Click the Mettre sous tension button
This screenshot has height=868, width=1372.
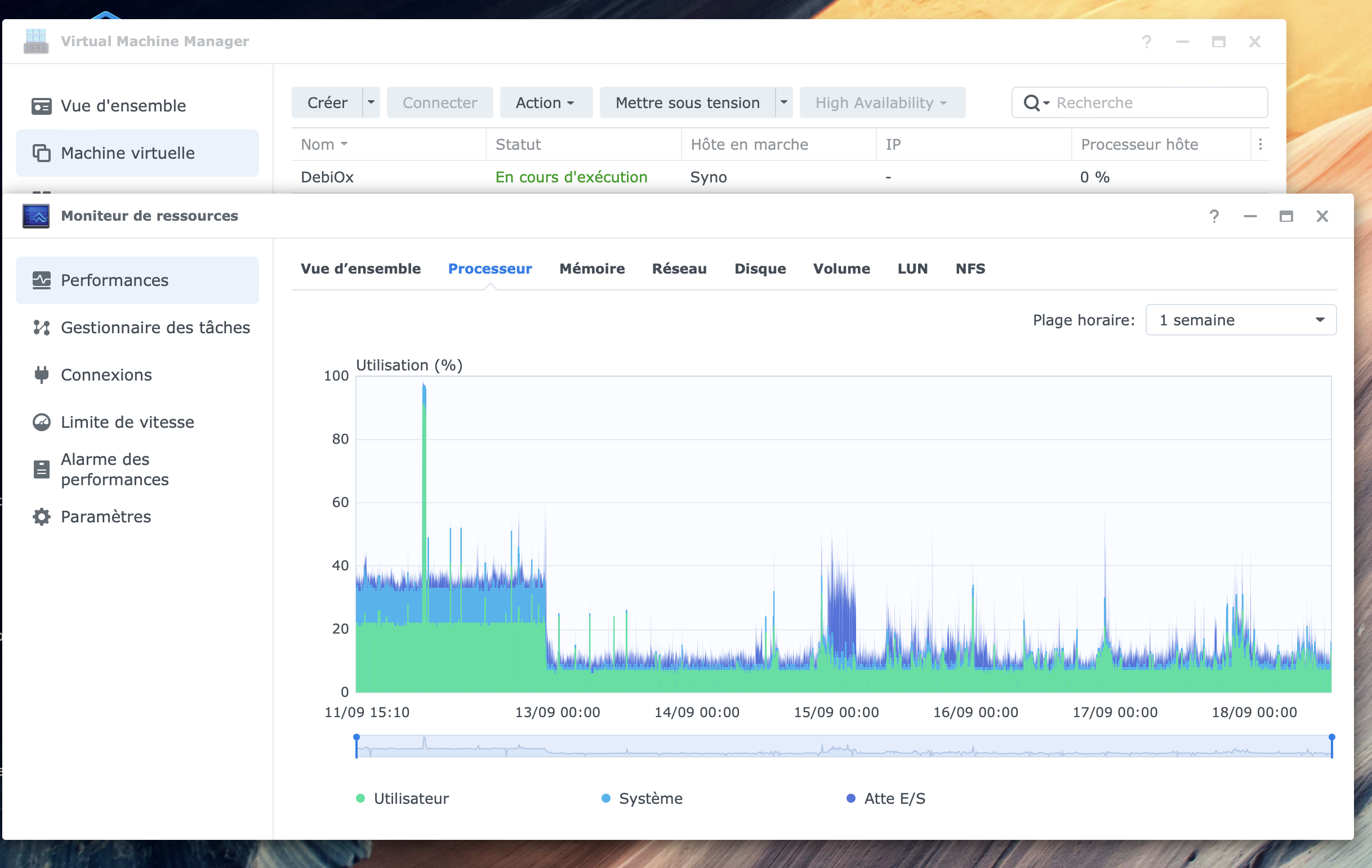[687, 102]
